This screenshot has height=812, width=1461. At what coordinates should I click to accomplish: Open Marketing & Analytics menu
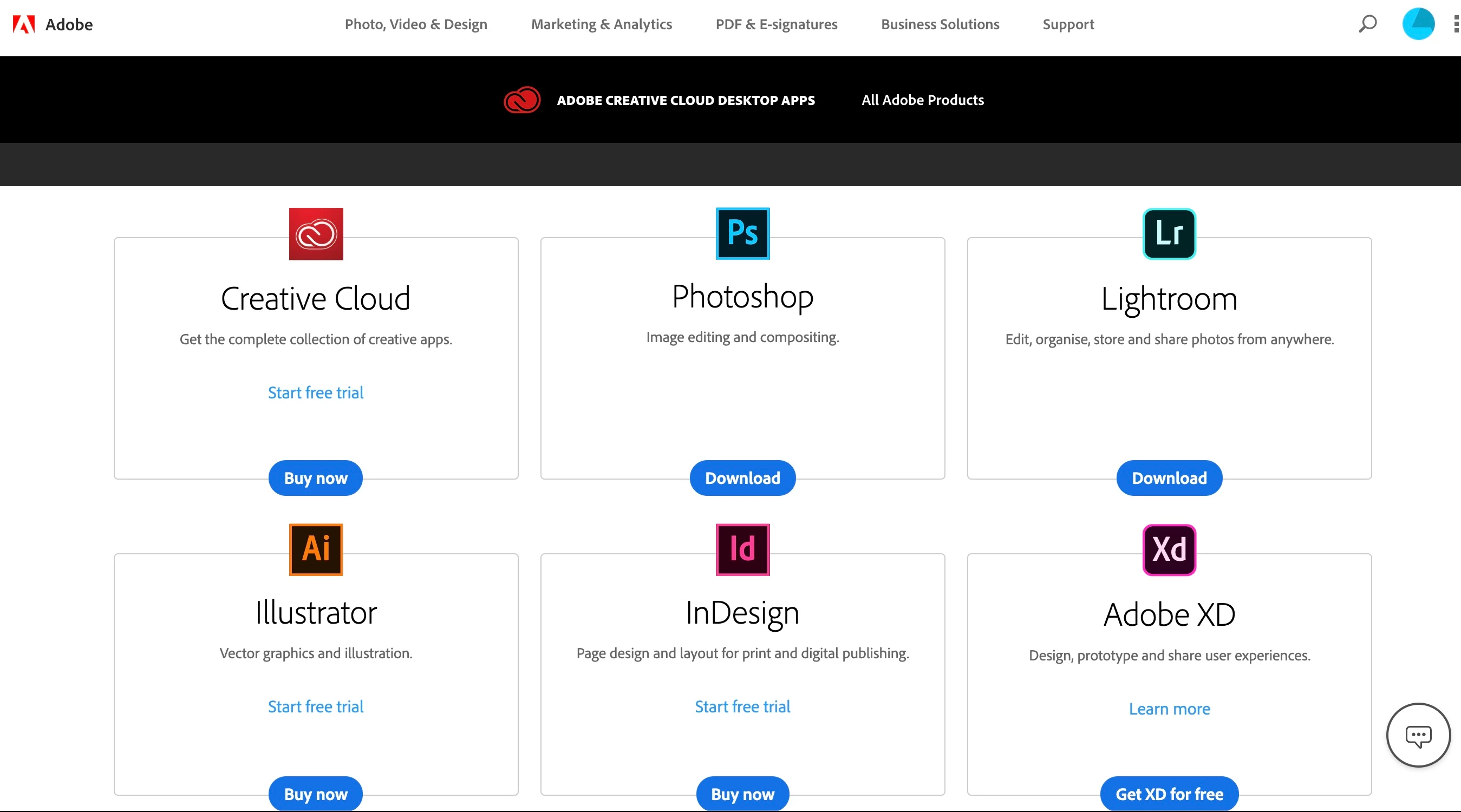601,24
